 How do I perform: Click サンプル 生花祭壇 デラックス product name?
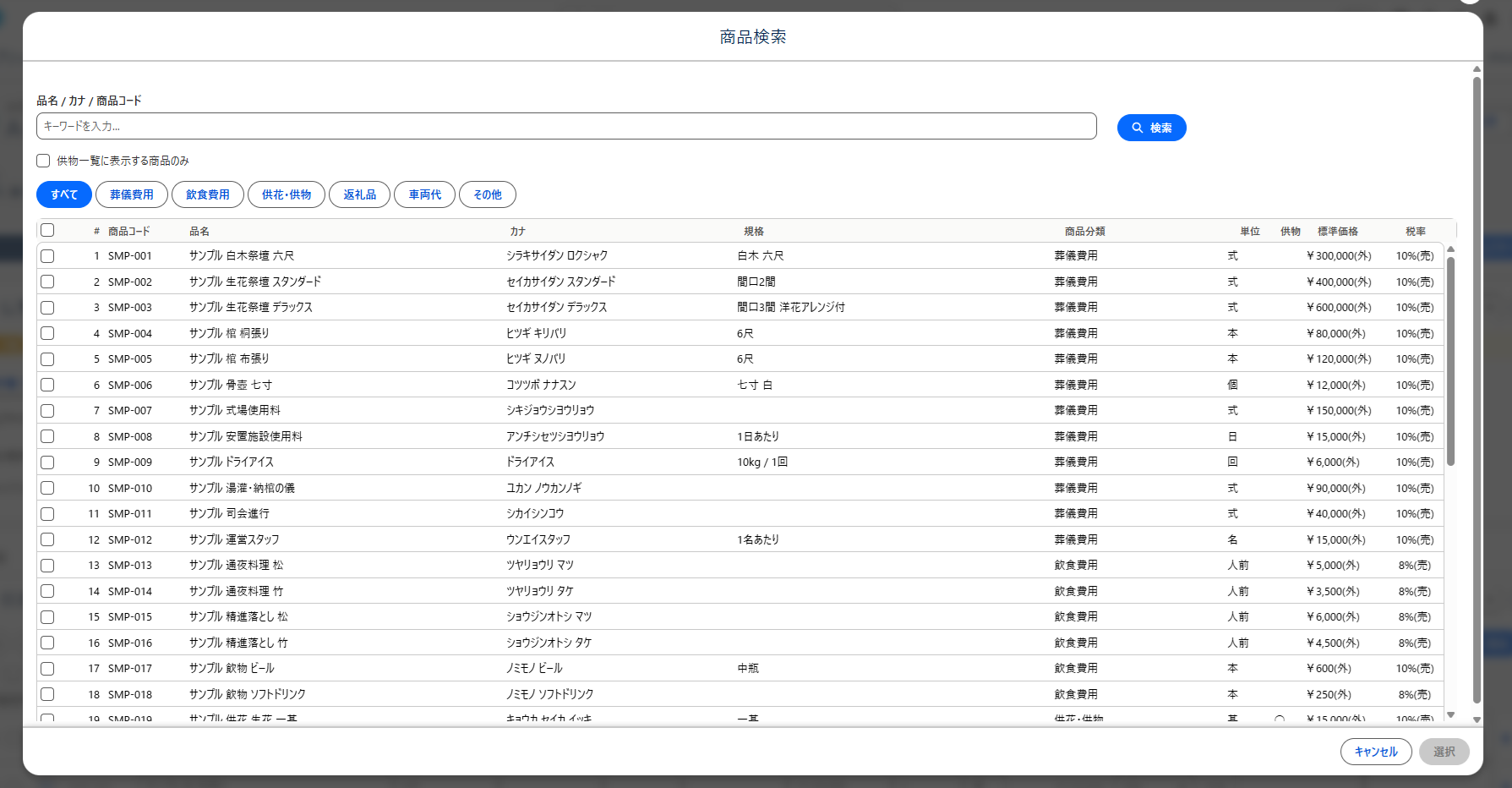tap(251, 307)
